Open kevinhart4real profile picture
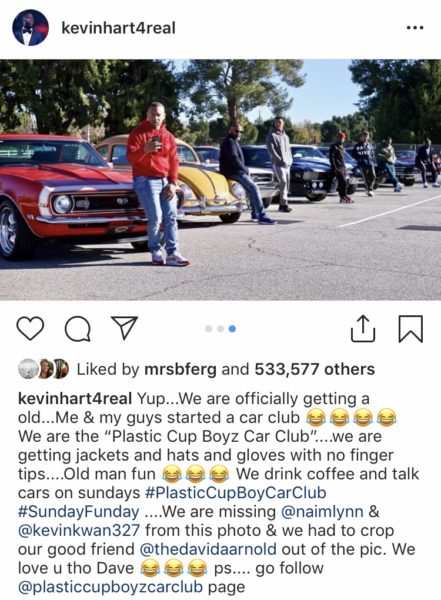 pyautogui.click(x=30, y=28)
